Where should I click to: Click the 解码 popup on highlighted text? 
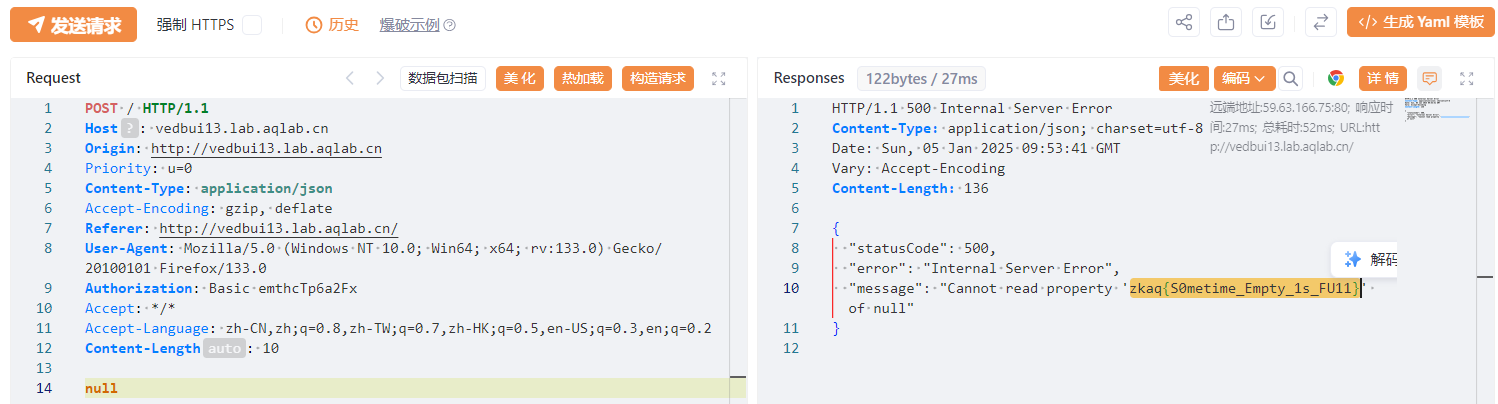1370,259
